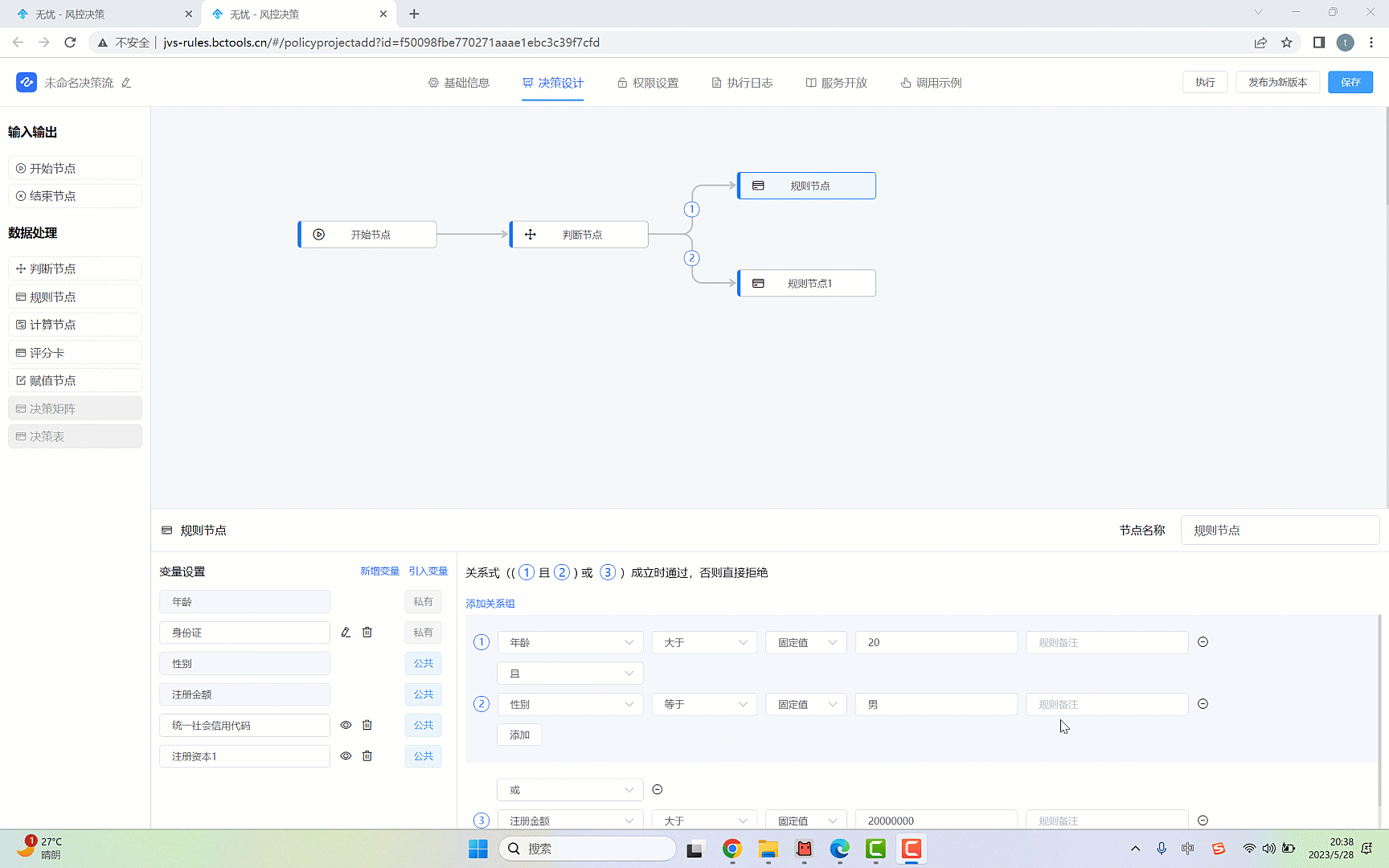This screenshot has width=1389, height=868.
Task: Click 新增变量 link
Action: point(379,571)
